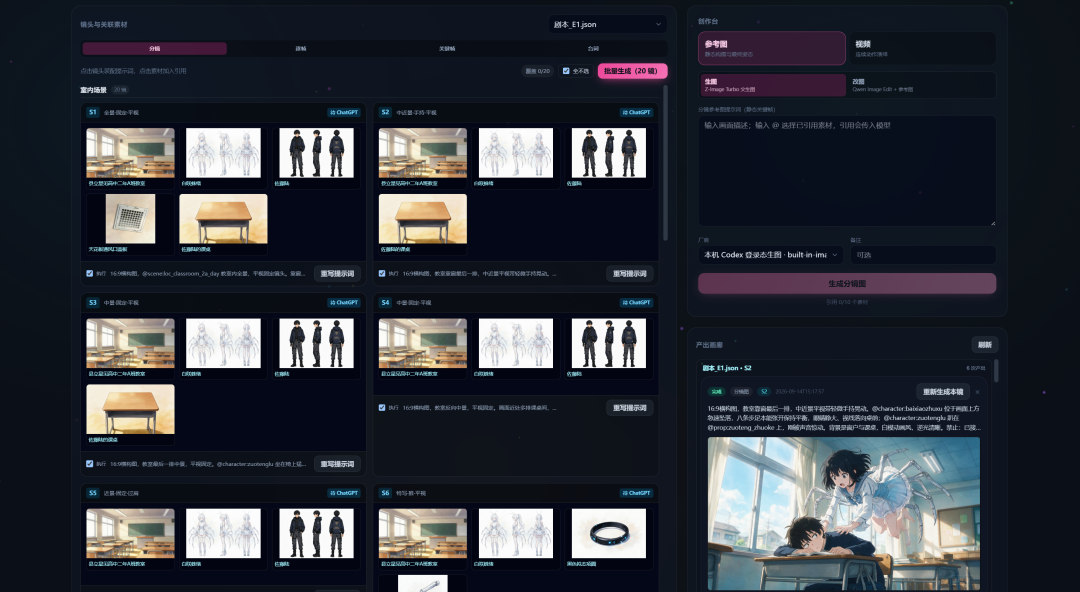
Task: Click 批量生成 (20 镜) button
Action: (632, 71)
